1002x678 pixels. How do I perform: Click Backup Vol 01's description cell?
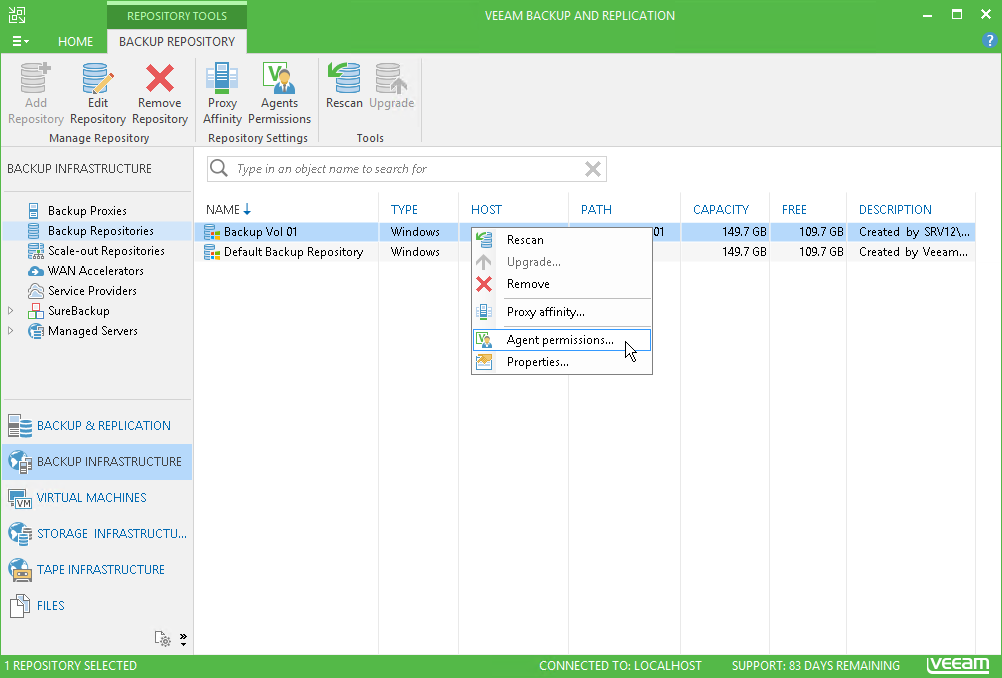pyautogui.click(x=914, y=232)
